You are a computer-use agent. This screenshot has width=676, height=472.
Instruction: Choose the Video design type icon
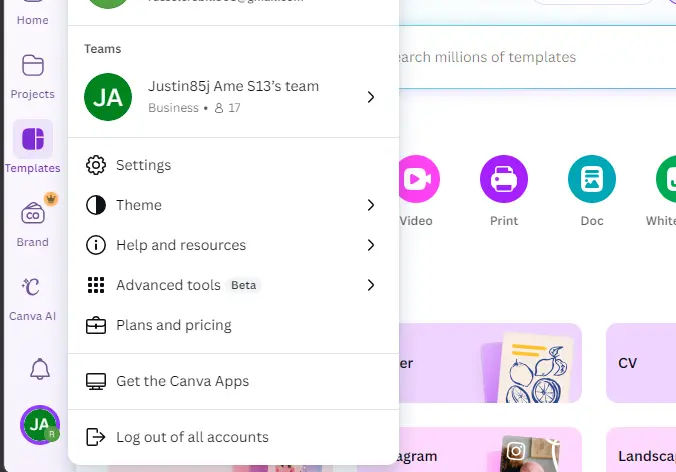(417, 179)
